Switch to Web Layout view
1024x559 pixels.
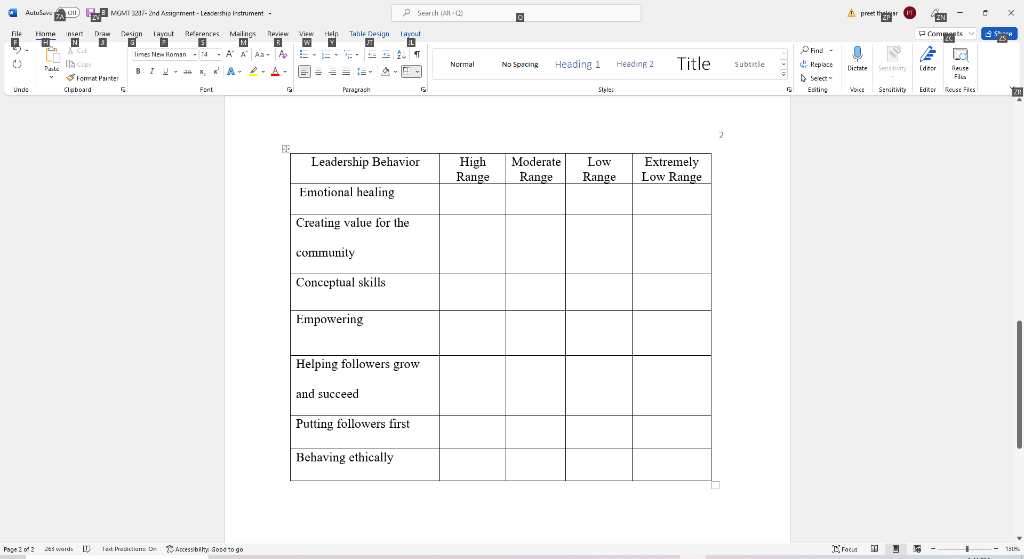click(x=917, y=549)
